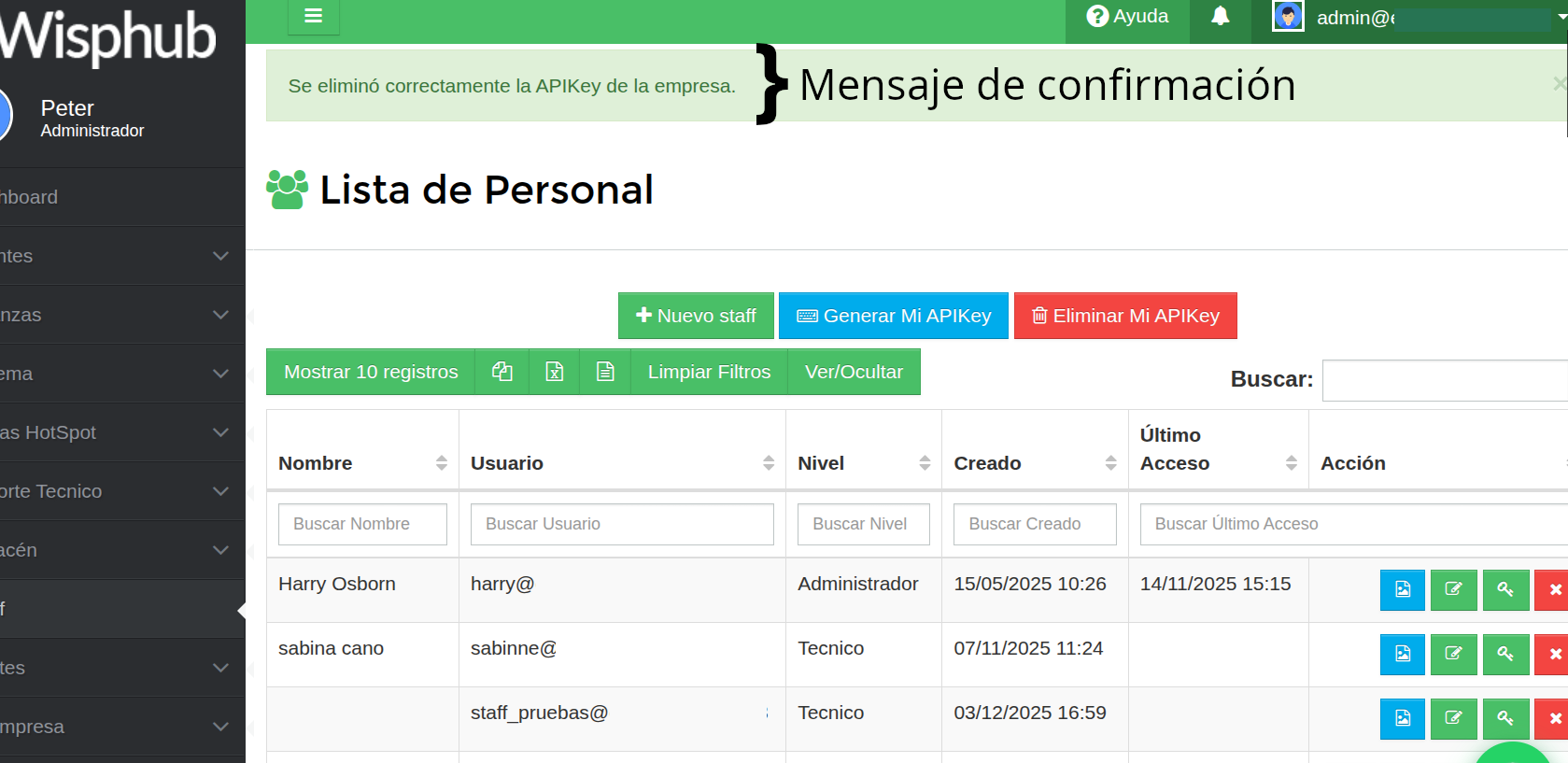Click the Buscar Último Acceso filter field

click(x=1353, y=524)
